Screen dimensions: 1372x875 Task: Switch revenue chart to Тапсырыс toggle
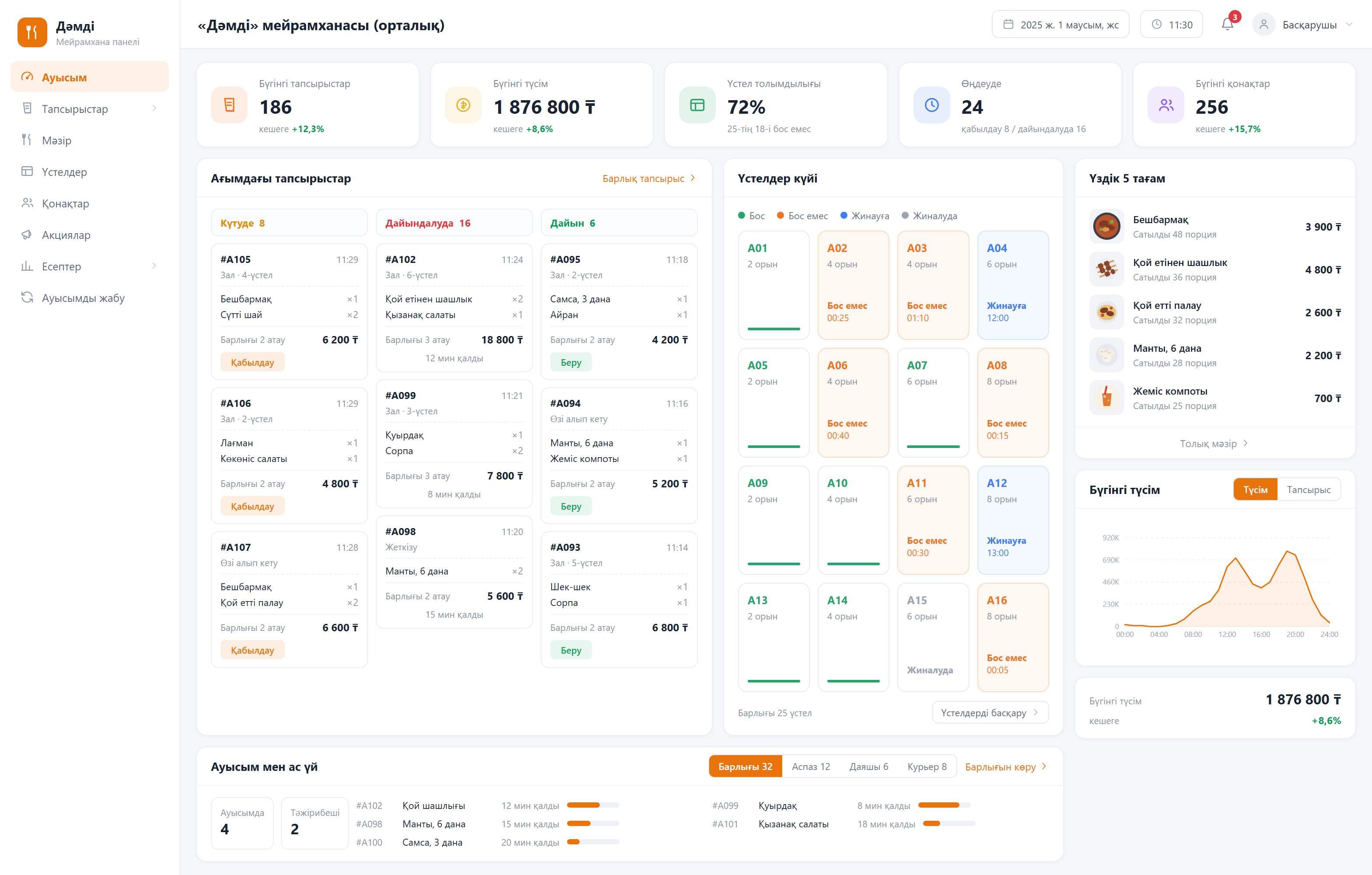(x=1309, y=490)
